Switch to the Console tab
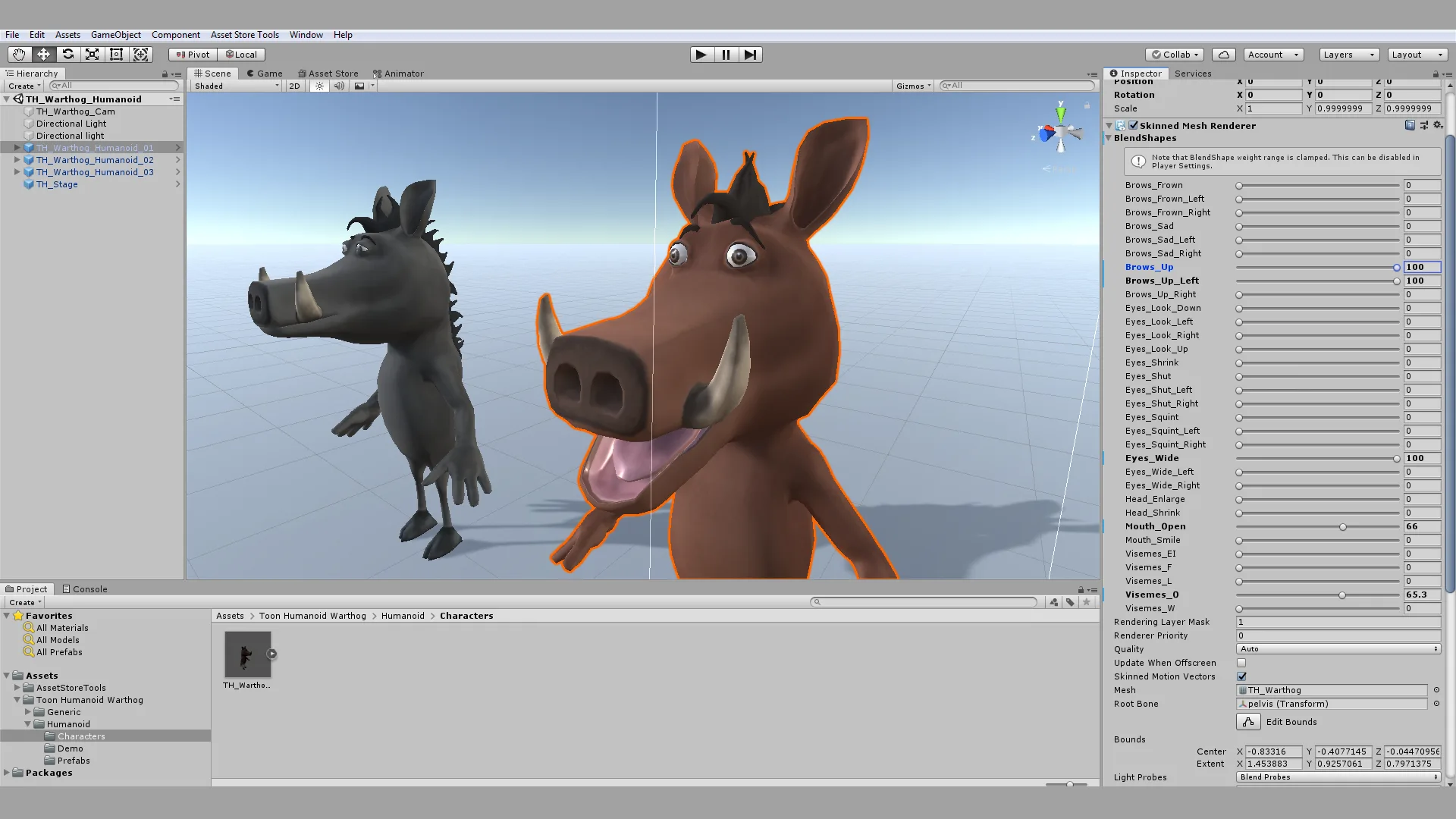1456x819 pixels. click(x=85, y=589)
